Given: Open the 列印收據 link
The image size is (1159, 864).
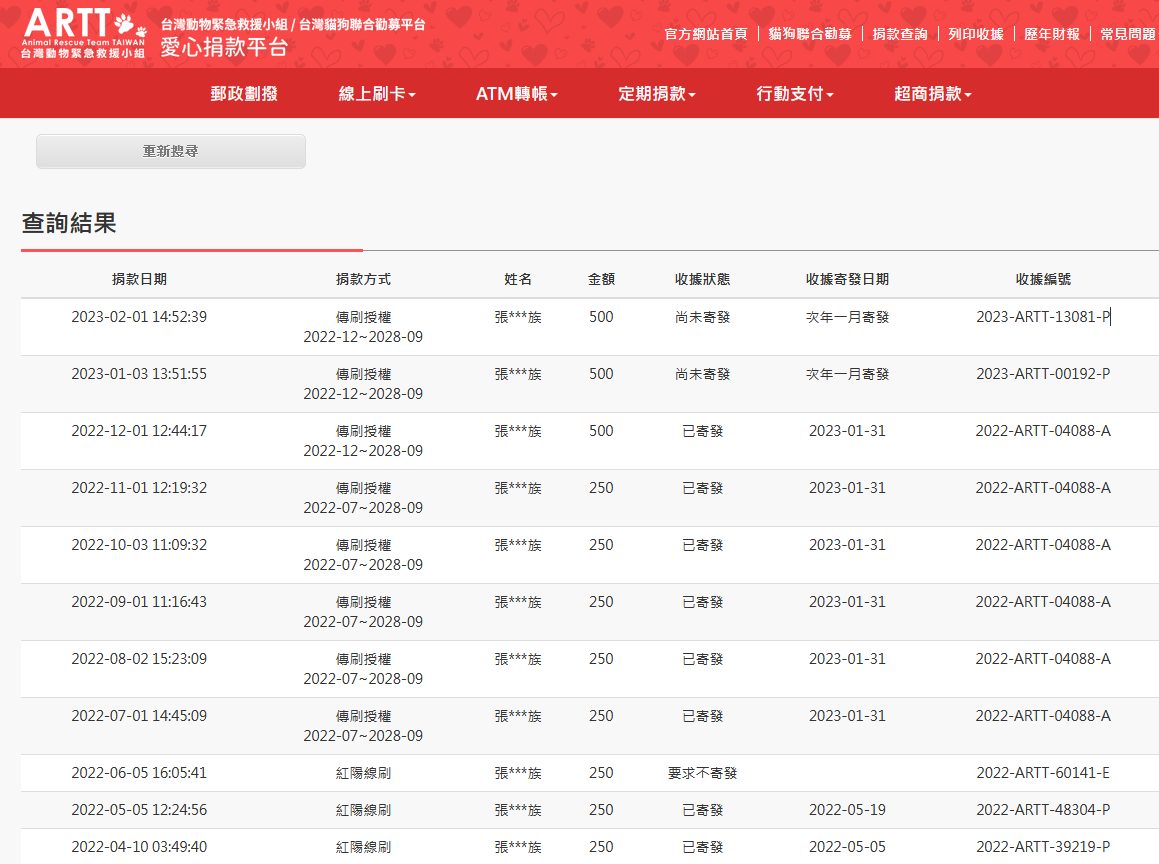Looking at the screenshot, I should coord(976,34).
